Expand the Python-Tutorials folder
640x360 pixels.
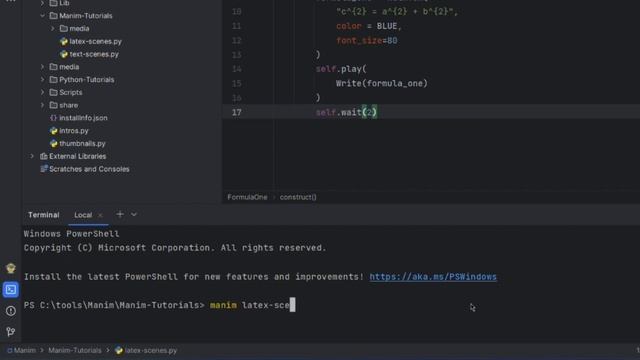42,80
